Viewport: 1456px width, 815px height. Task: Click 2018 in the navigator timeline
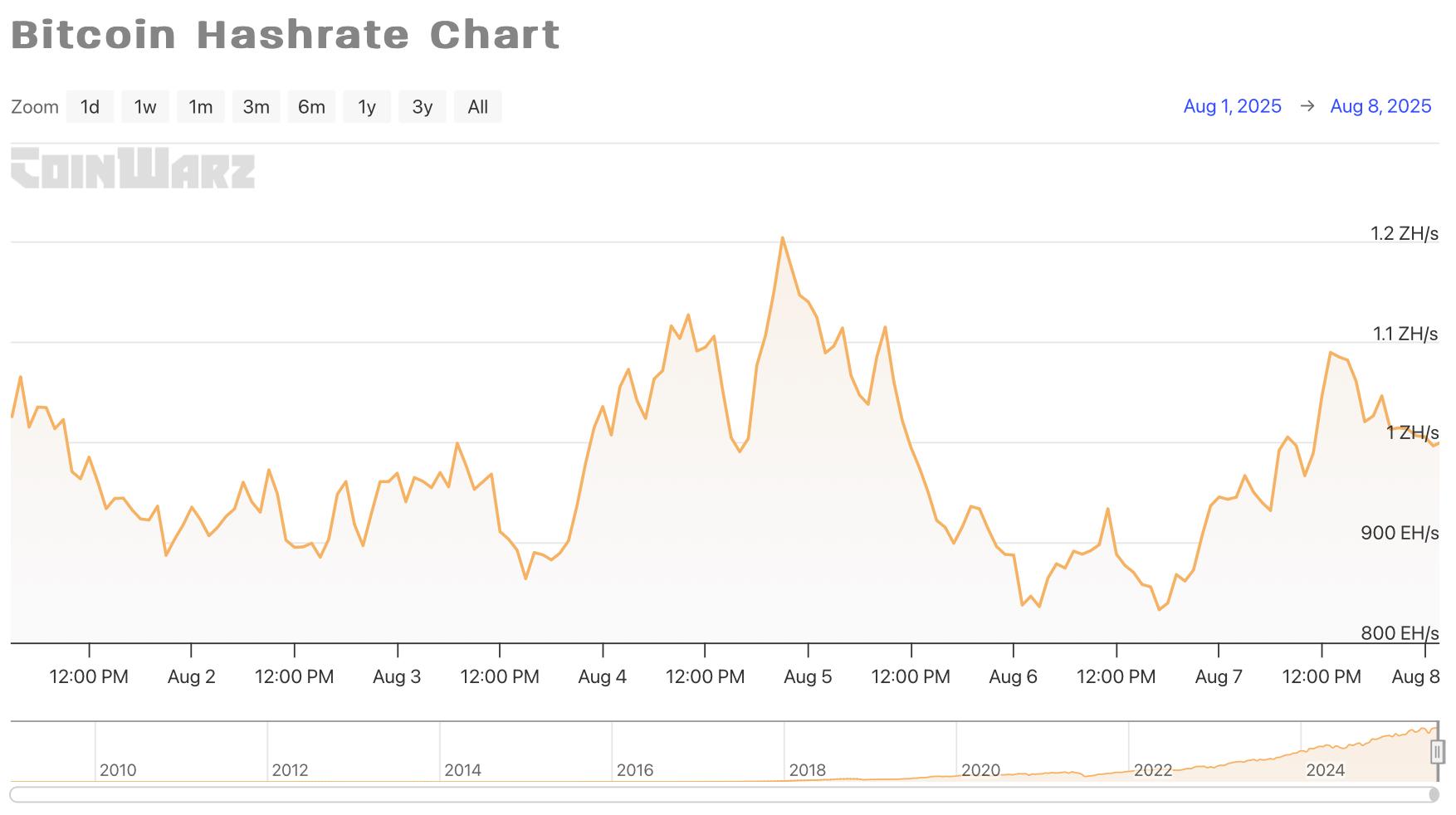point(808,770)
